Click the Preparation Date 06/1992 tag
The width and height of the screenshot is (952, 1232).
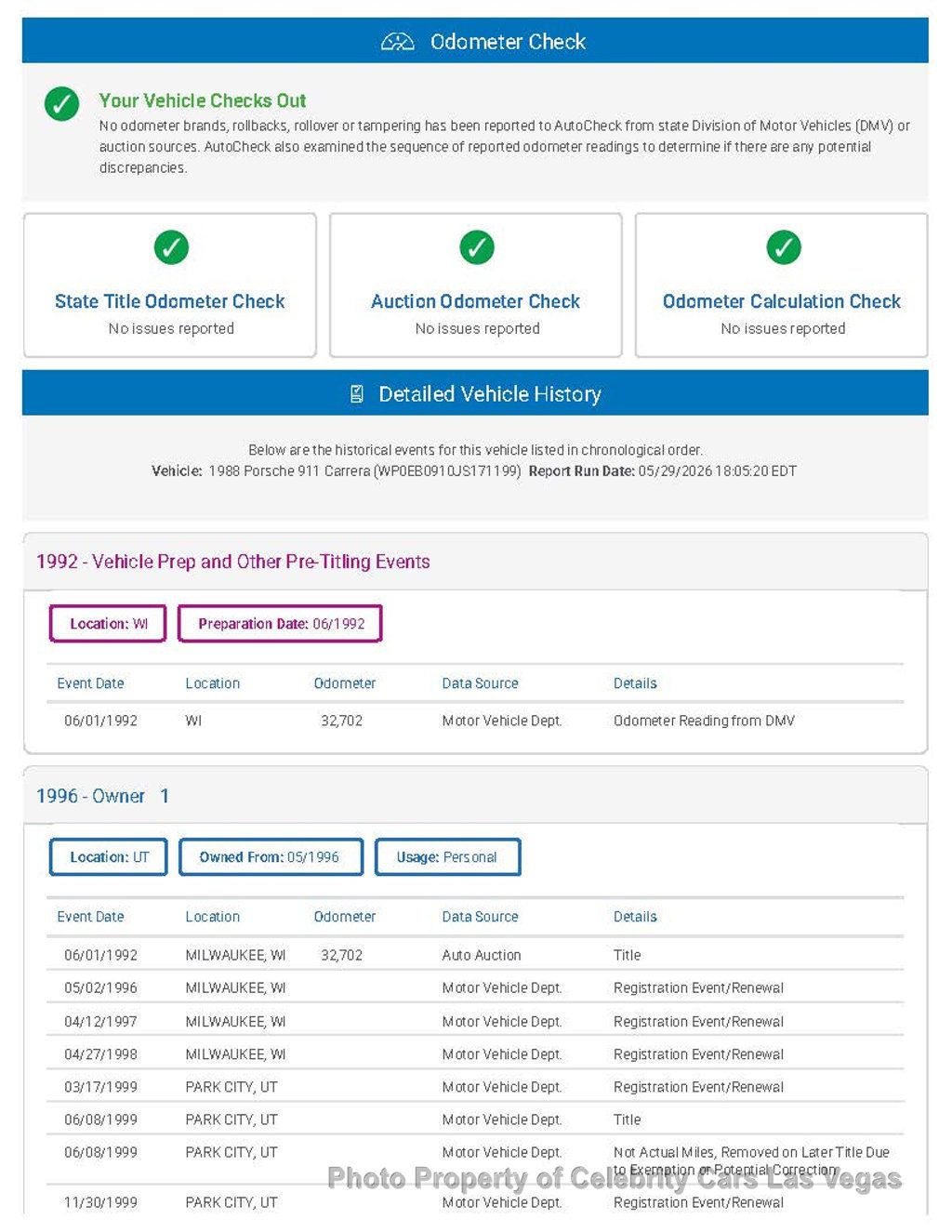tap(280, 624)
